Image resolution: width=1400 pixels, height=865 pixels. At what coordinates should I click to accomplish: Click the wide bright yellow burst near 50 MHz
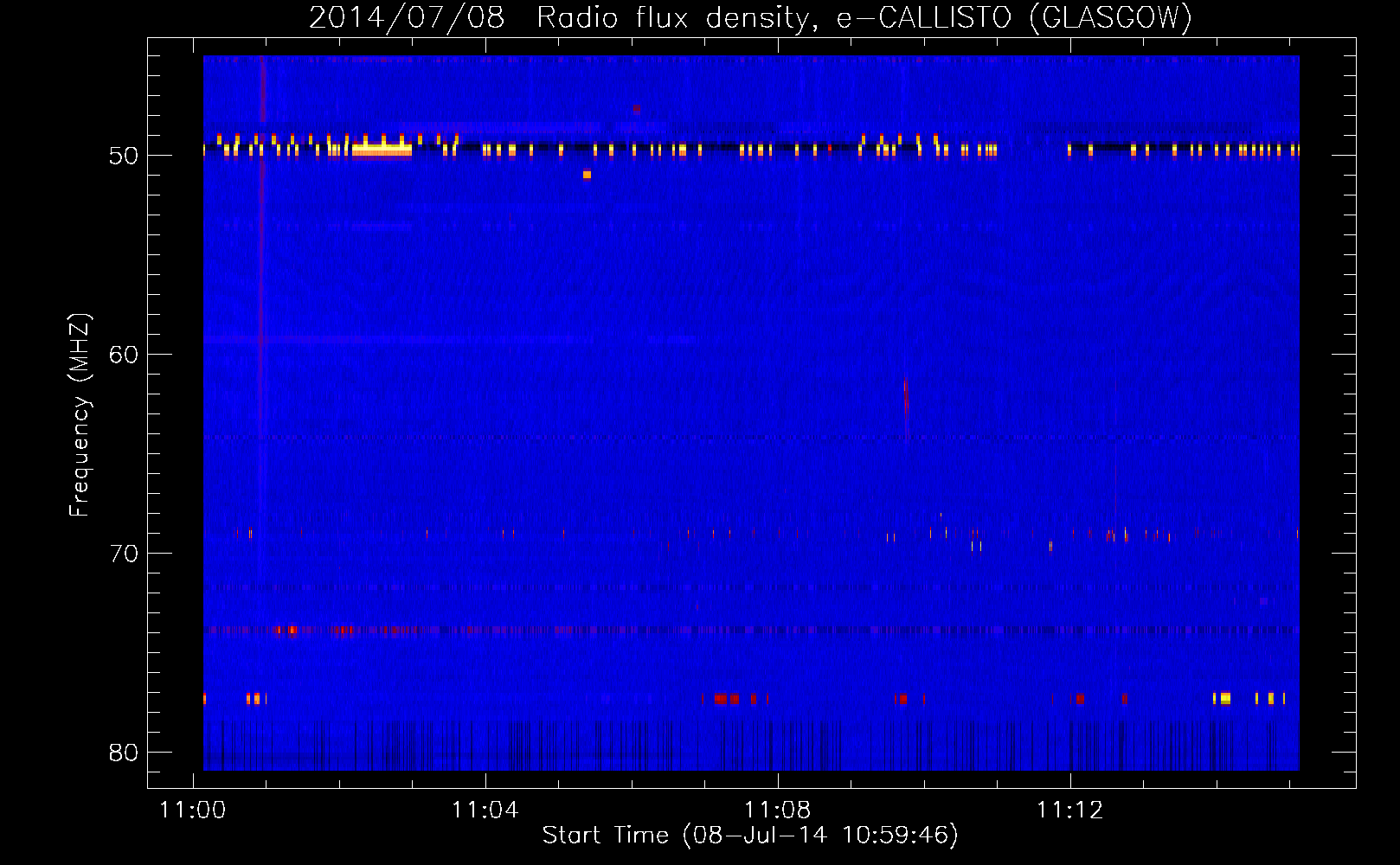point(382,150)
